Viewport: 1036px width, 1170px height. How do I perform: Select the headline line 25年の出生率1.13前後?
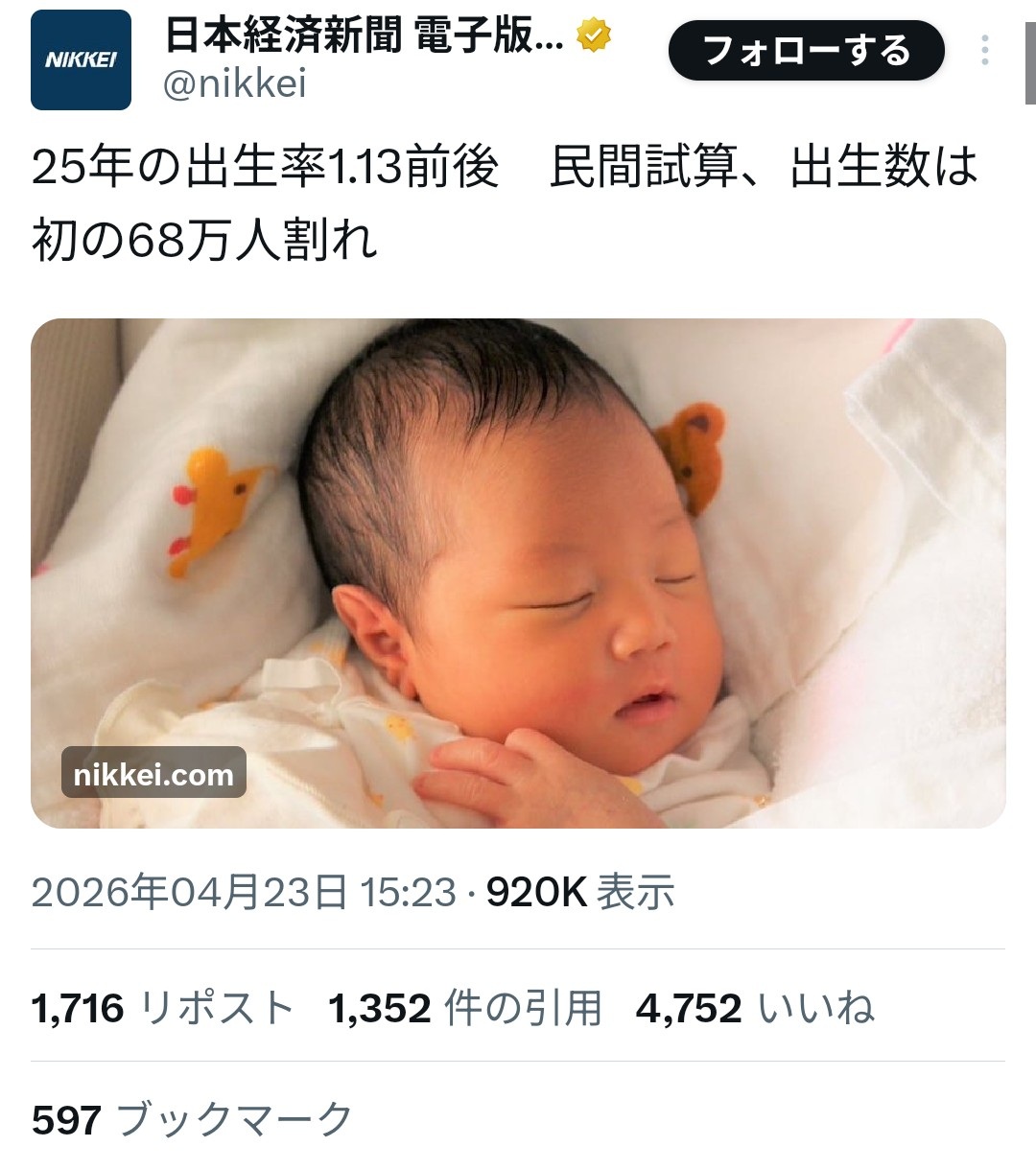coord(266,167)
